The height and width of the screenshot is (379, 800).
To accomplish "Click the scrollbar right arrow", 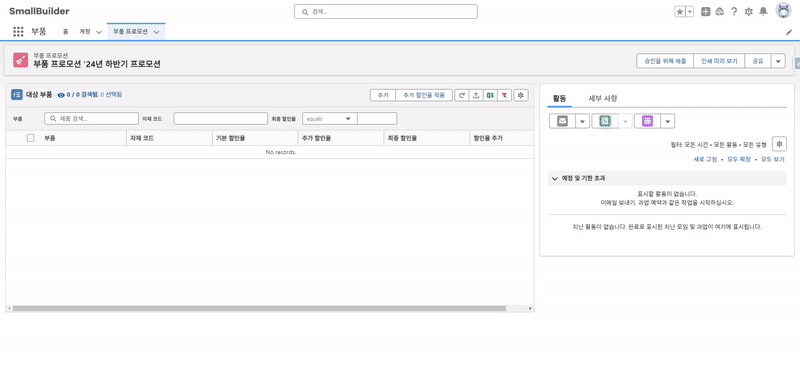I will (x=530, y=309).
